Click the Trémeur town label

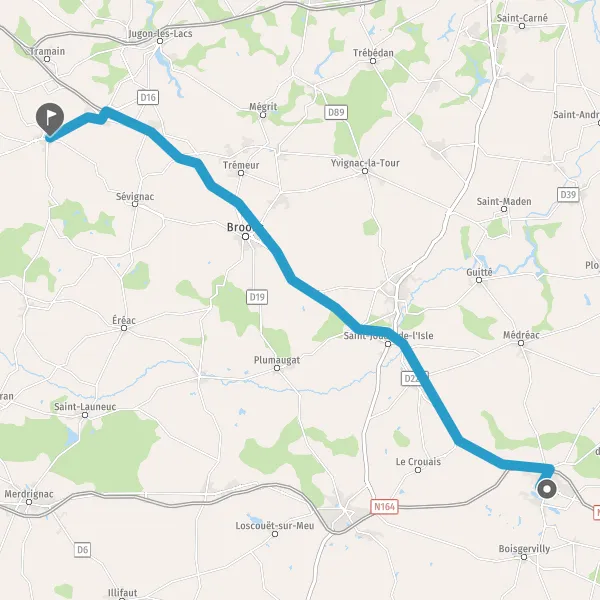tap(241, 165)
